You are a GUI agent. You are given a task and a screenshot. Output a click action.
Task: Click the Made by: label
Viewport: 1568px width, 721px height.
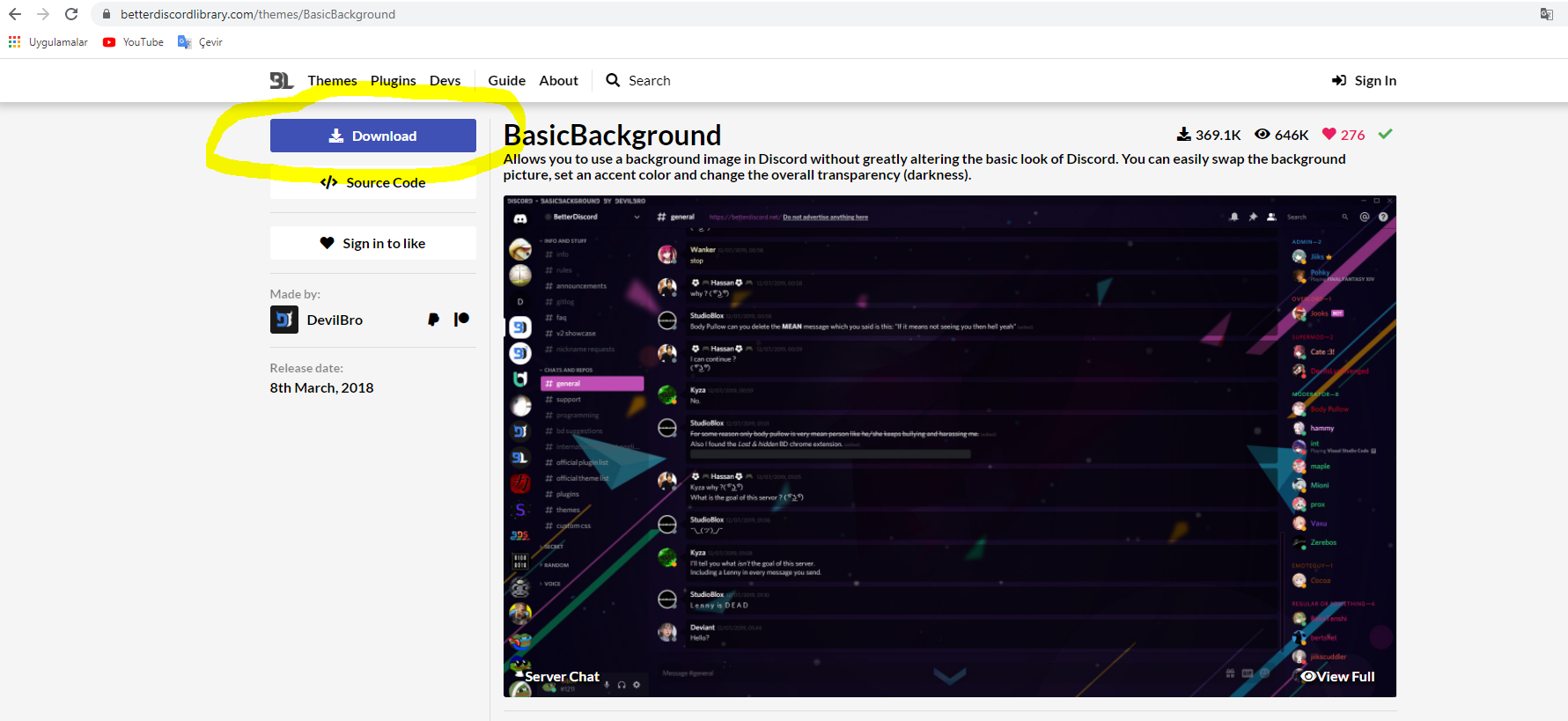(295, 294)
